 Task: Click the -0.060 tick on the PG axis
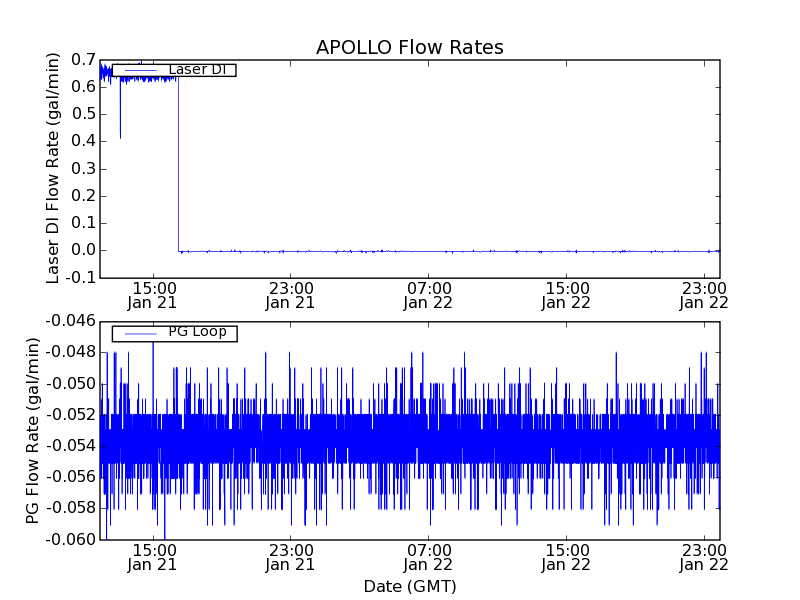[x=71, y=539]
